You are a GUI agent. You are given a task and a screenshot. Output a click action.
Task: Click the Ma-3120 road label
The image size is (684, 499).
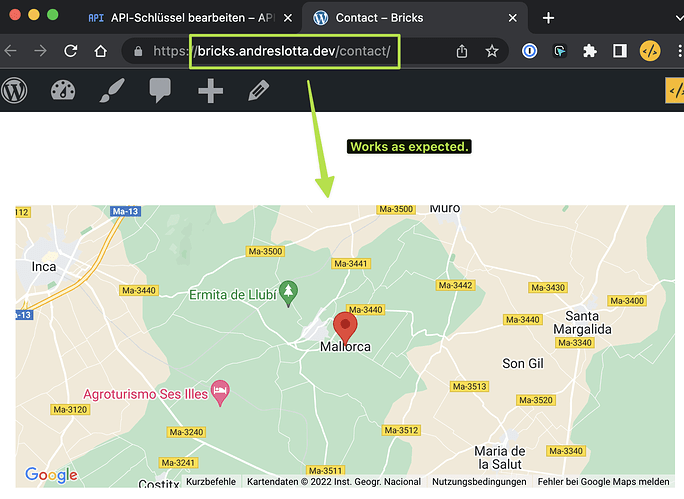70,410
